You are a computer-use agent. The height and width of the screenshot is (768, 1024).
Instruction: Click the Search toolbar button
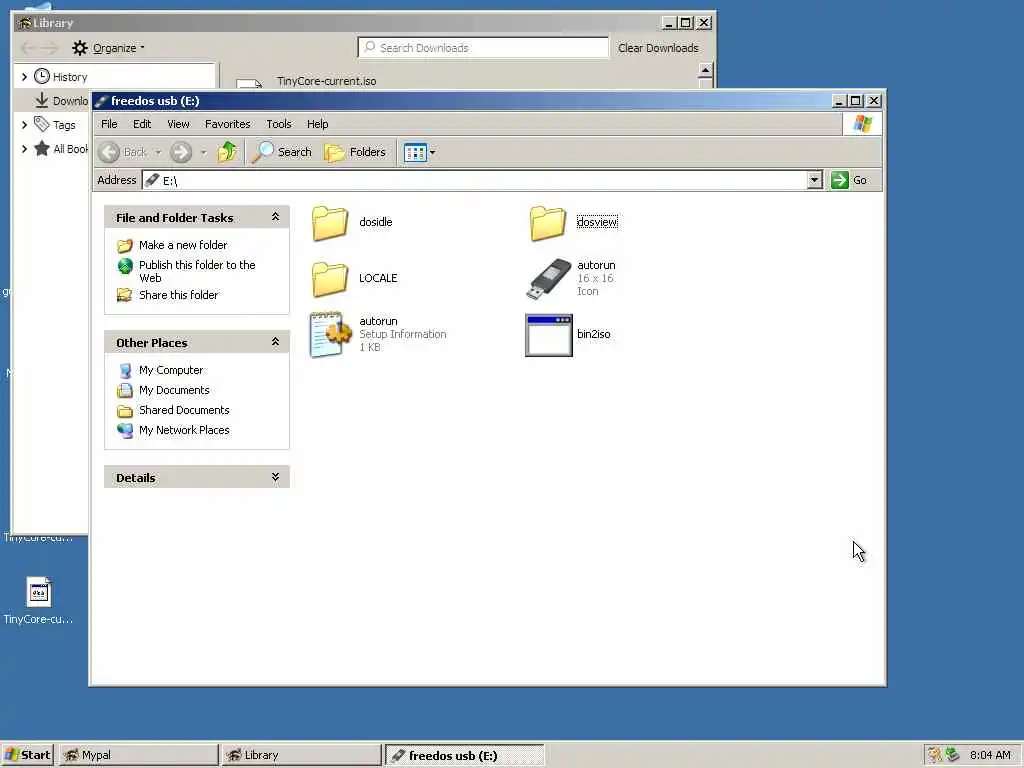click(282, 152)
